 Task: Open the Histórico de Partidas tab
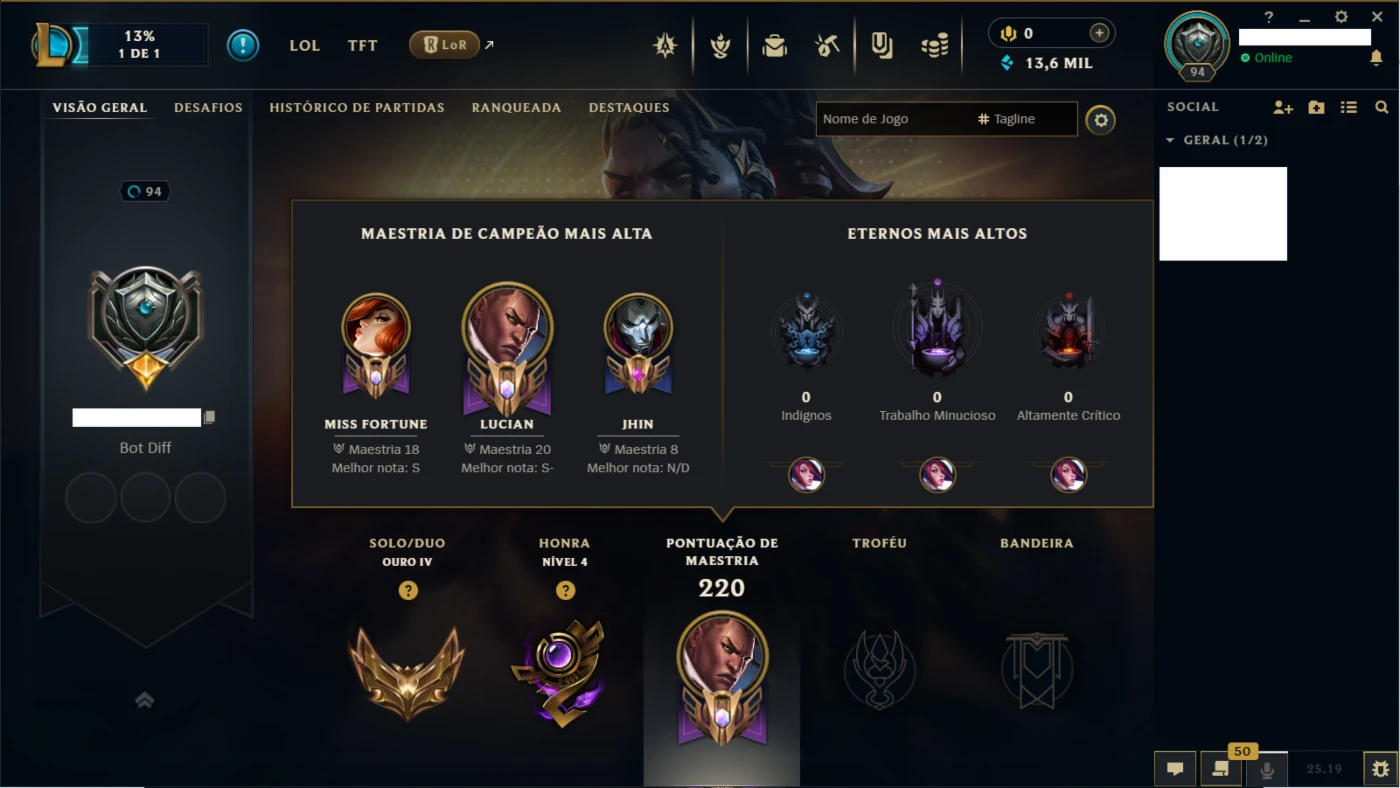click(357, 107)
